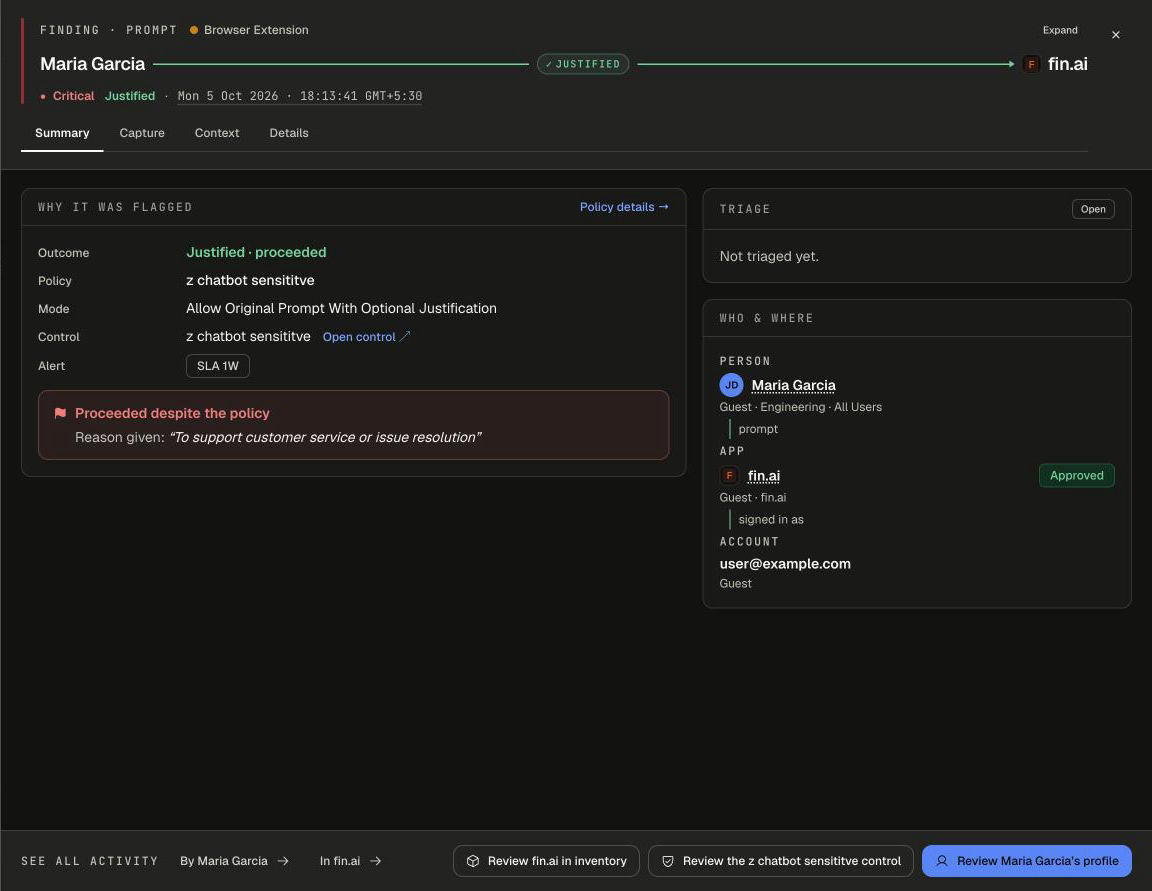The height and width of the screenshot is (891, 1152).
Task: Open the Capture tab
Action: pyautogui.click(x=142, y=133)
